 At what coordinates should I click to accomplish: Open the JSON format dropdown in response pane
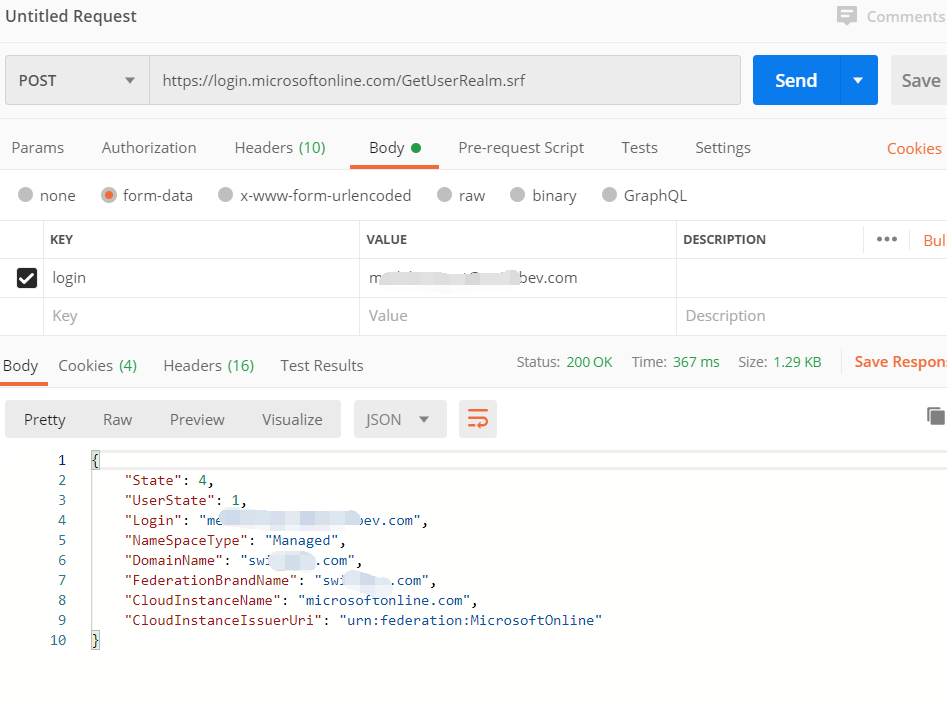click(x=399, y=419)
